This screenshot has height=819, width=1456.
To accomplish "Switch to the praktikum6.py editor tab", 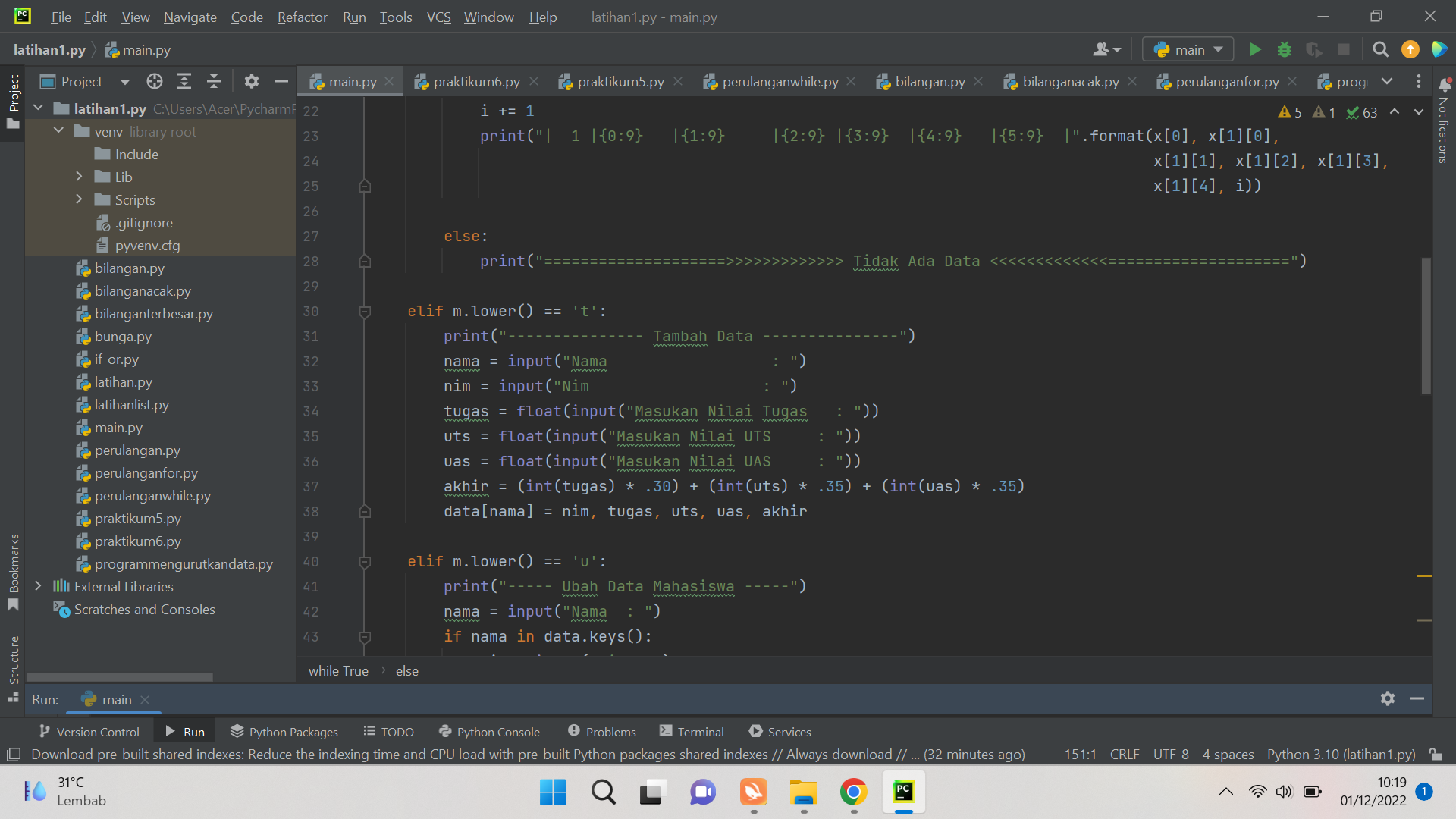I will 476,82.
